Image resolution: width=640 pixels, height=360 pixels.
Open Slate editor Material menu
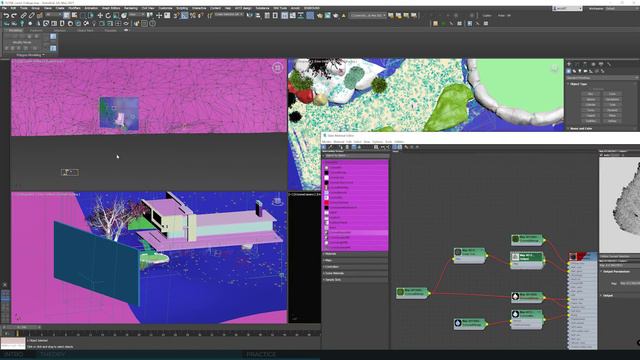pyautogui.click(x=339, y=142)
